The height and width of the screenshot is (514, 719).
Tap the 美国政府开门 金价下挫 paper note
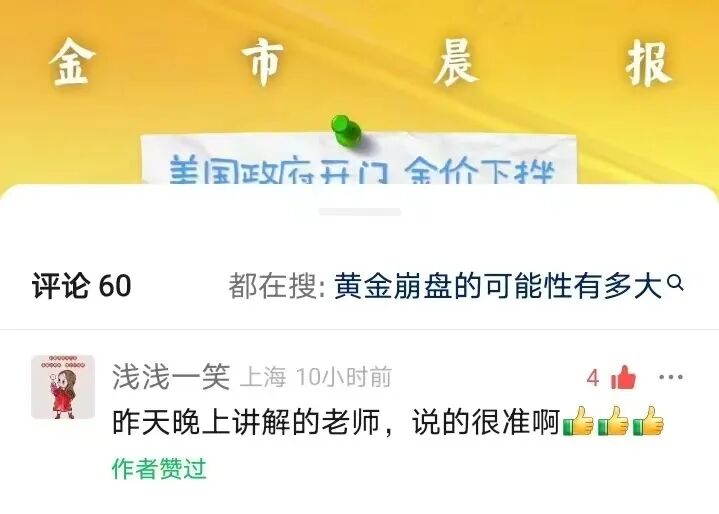click(x=358, y=159)
